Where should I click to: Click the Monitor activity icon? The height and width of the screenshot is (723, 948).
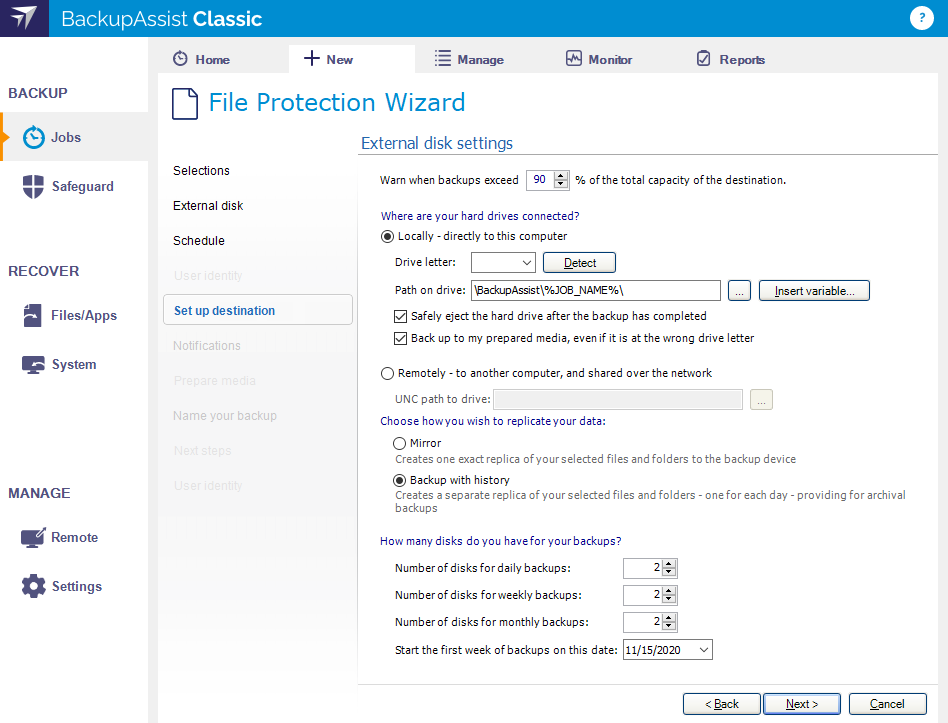click(574, 58)
